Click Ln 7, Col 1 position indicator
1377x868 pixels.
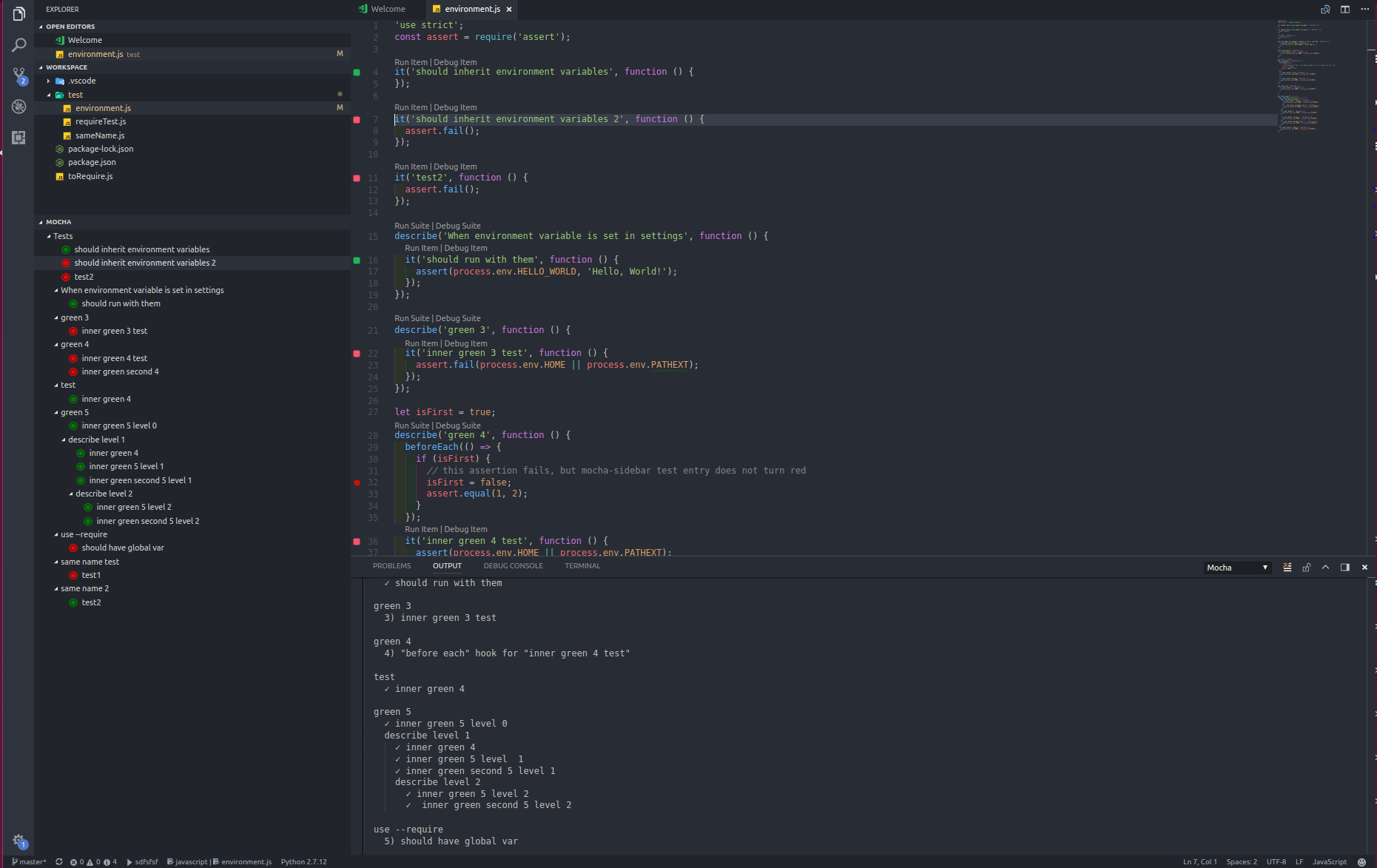(1199, 862)
